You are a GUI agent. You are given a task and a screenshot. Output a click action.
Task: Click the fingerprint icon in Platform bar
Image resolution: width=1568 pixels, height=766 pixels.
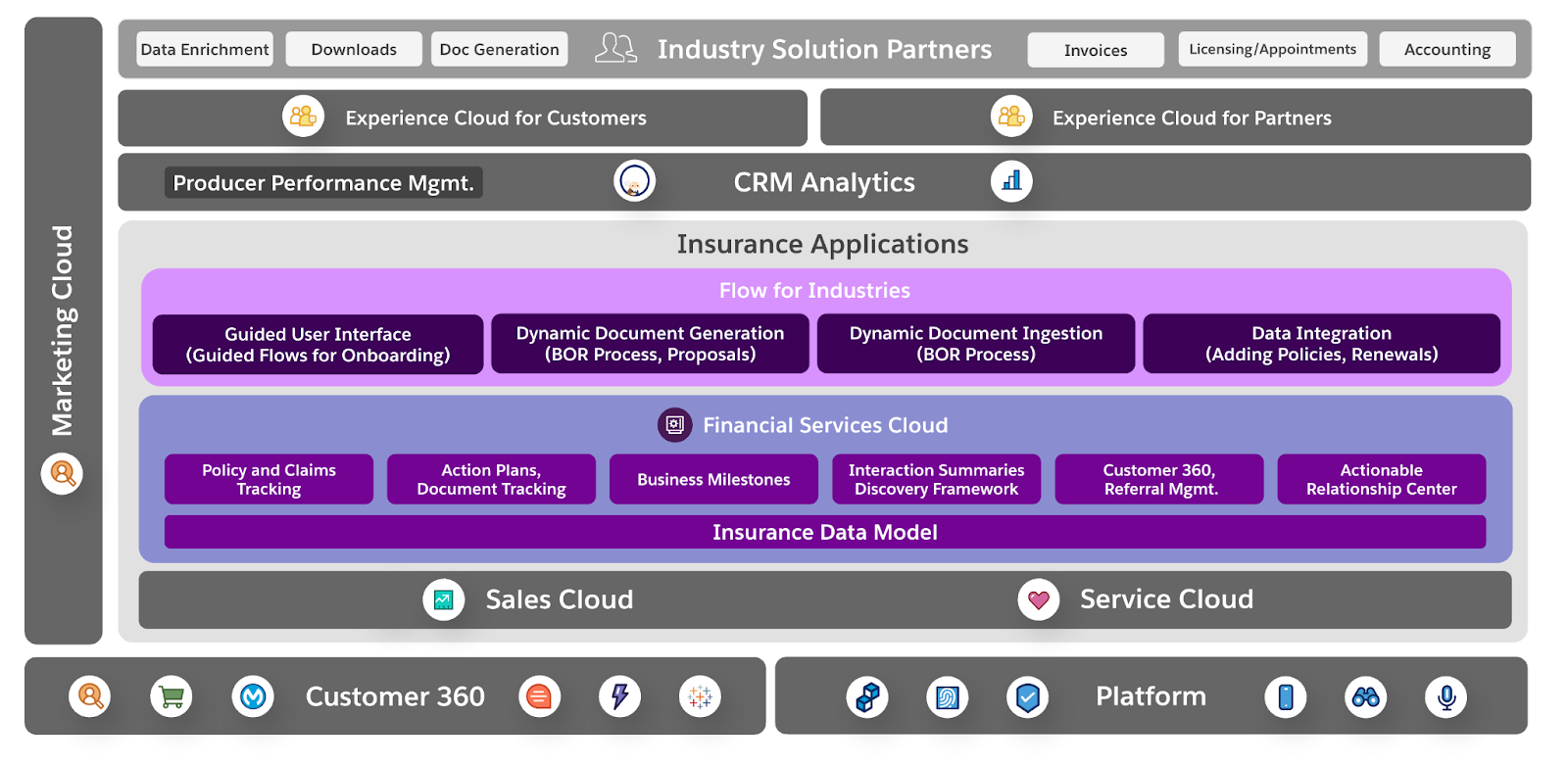[x=948, y=697]
